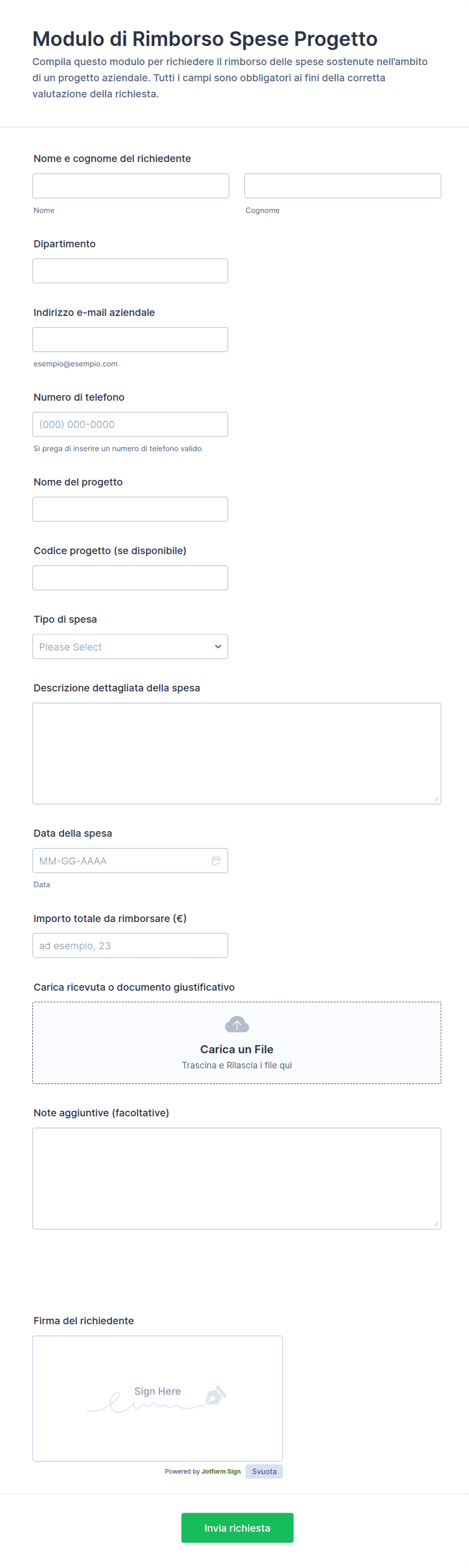Click the Note aggiuntive textarea
The height and width of the screenshot is (1568, 469).
237,1178
